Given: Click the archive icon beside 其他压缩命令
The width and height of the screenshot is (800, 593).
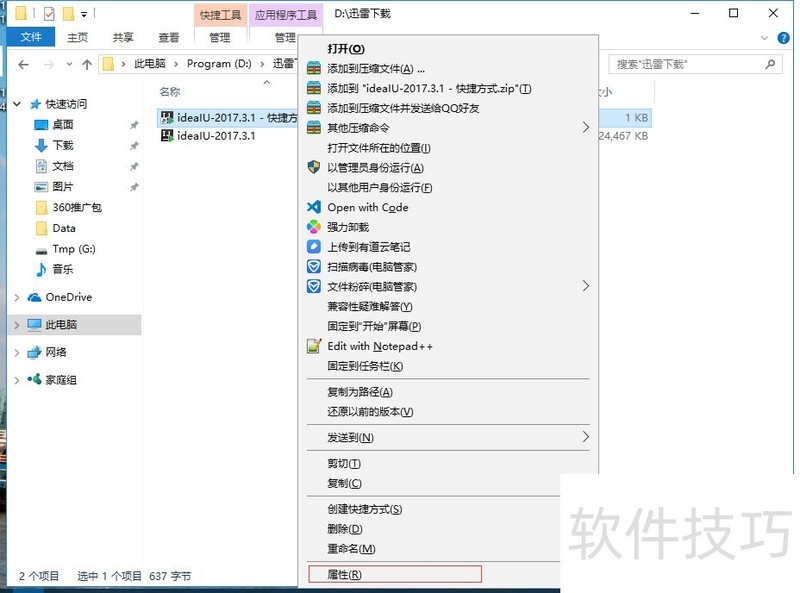Looking at the screenshot, I should (x=314, y=128).
